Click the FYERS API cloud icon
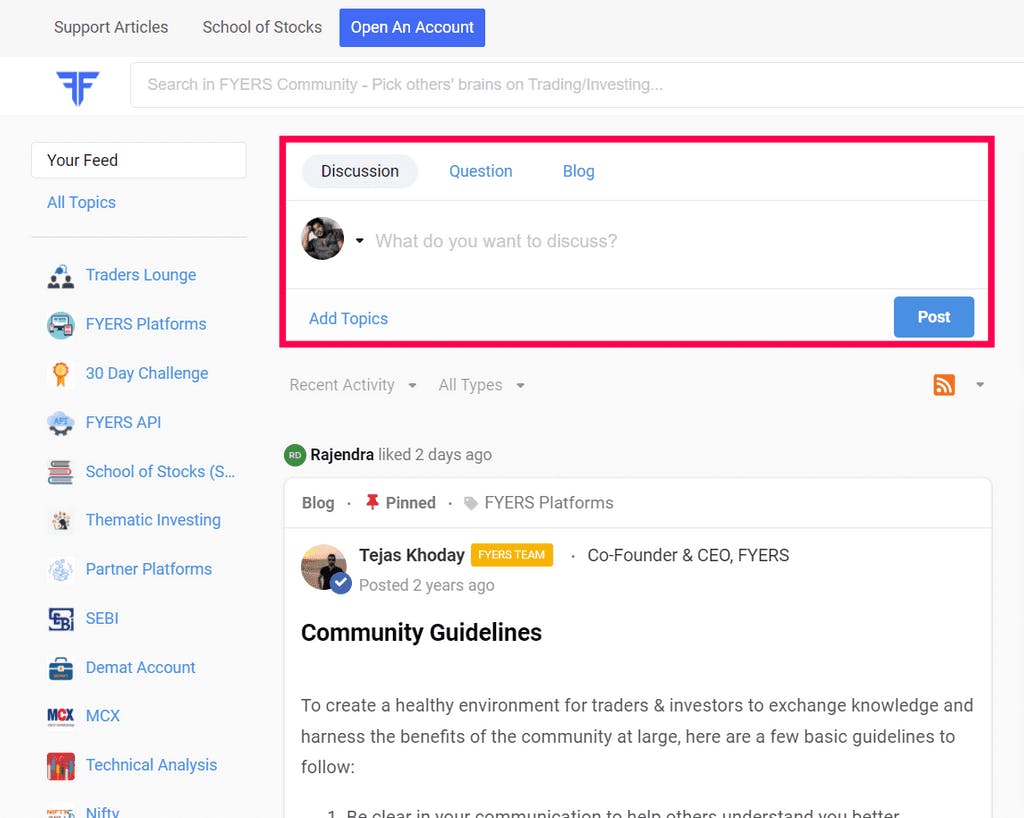Viewport: 1024px width, 818px height. tap(61, 423)
